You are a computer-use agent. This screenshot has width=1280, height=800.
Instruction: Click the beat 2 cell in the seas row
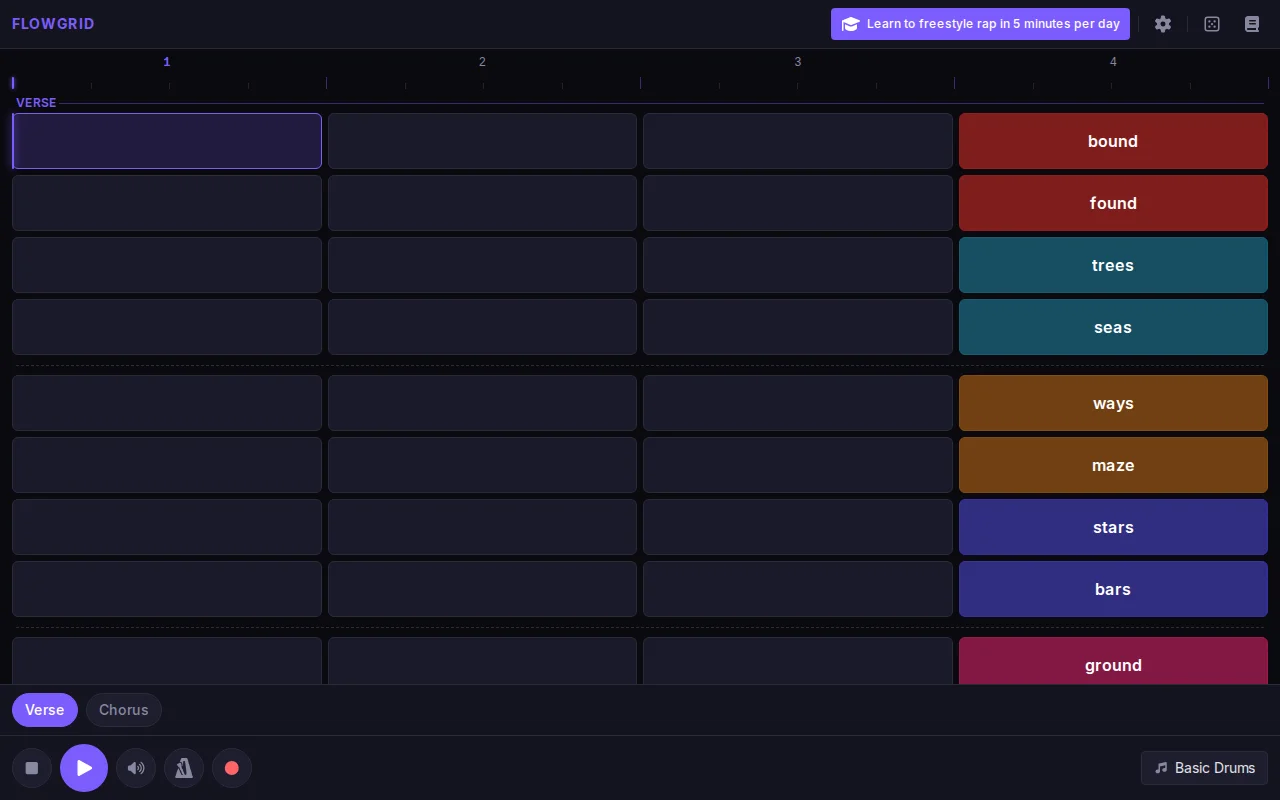click(x=482, y=327)
